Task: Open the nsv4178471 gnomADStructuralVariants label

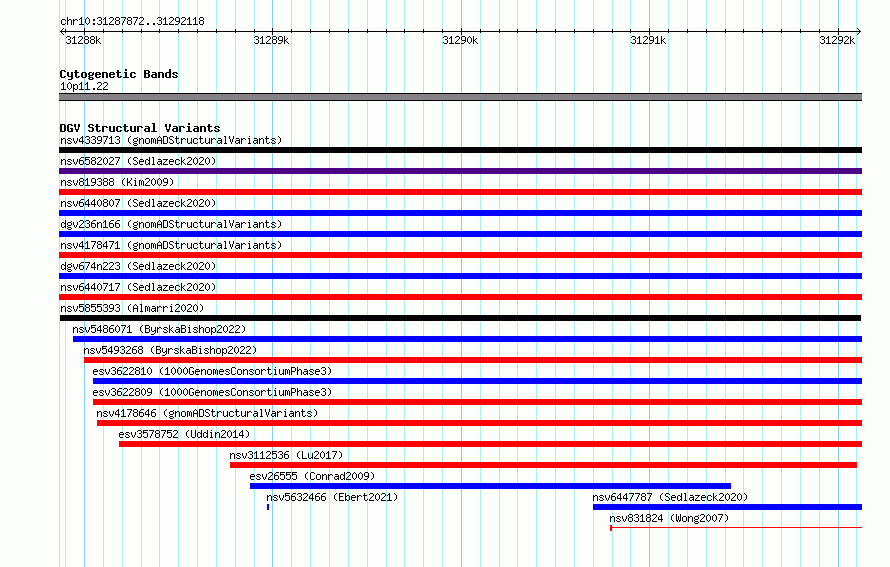Action: [171, 245]
